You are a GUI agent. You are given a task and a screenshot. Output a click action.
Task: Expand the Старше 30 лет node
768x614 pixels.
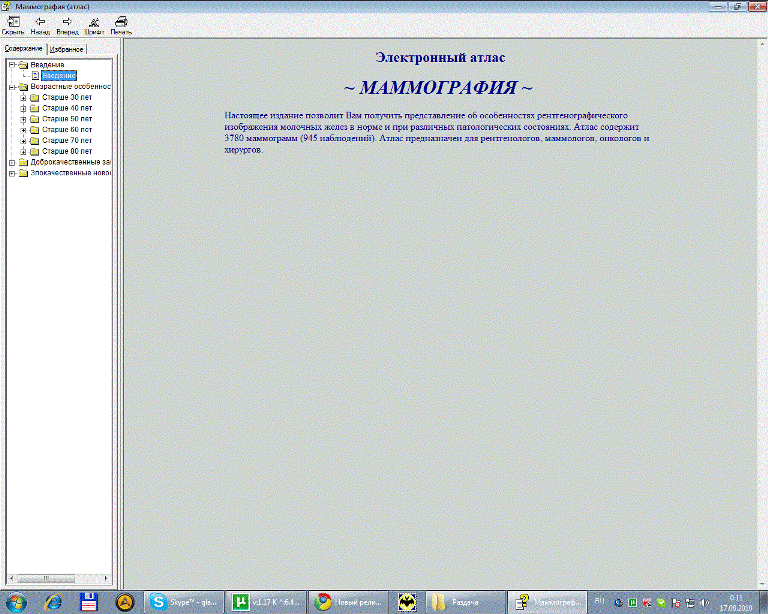point(23,97)
